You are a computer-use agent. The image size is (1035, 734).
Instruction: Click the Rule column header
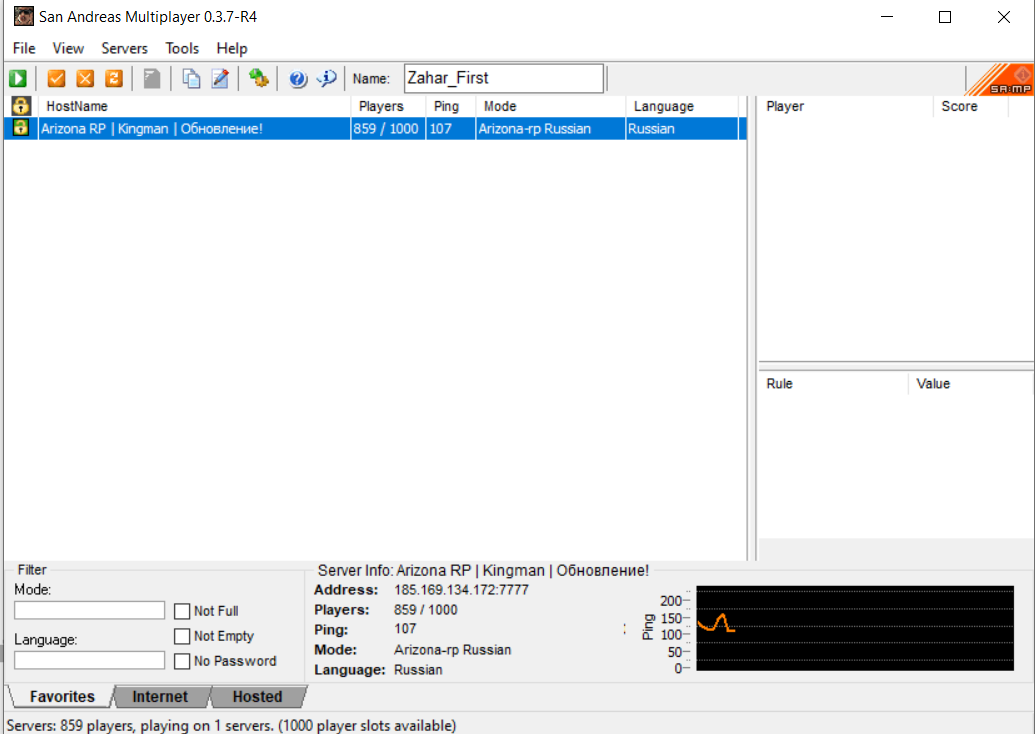coord(834,384)
